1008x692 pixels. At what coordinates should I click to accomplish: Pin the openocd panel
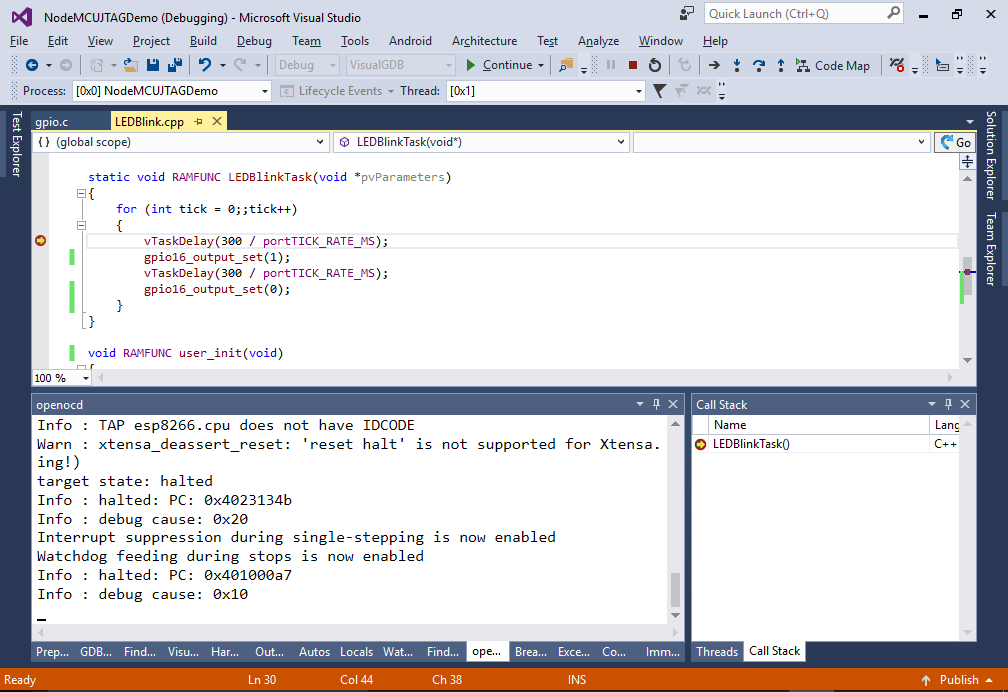point(656,404)
